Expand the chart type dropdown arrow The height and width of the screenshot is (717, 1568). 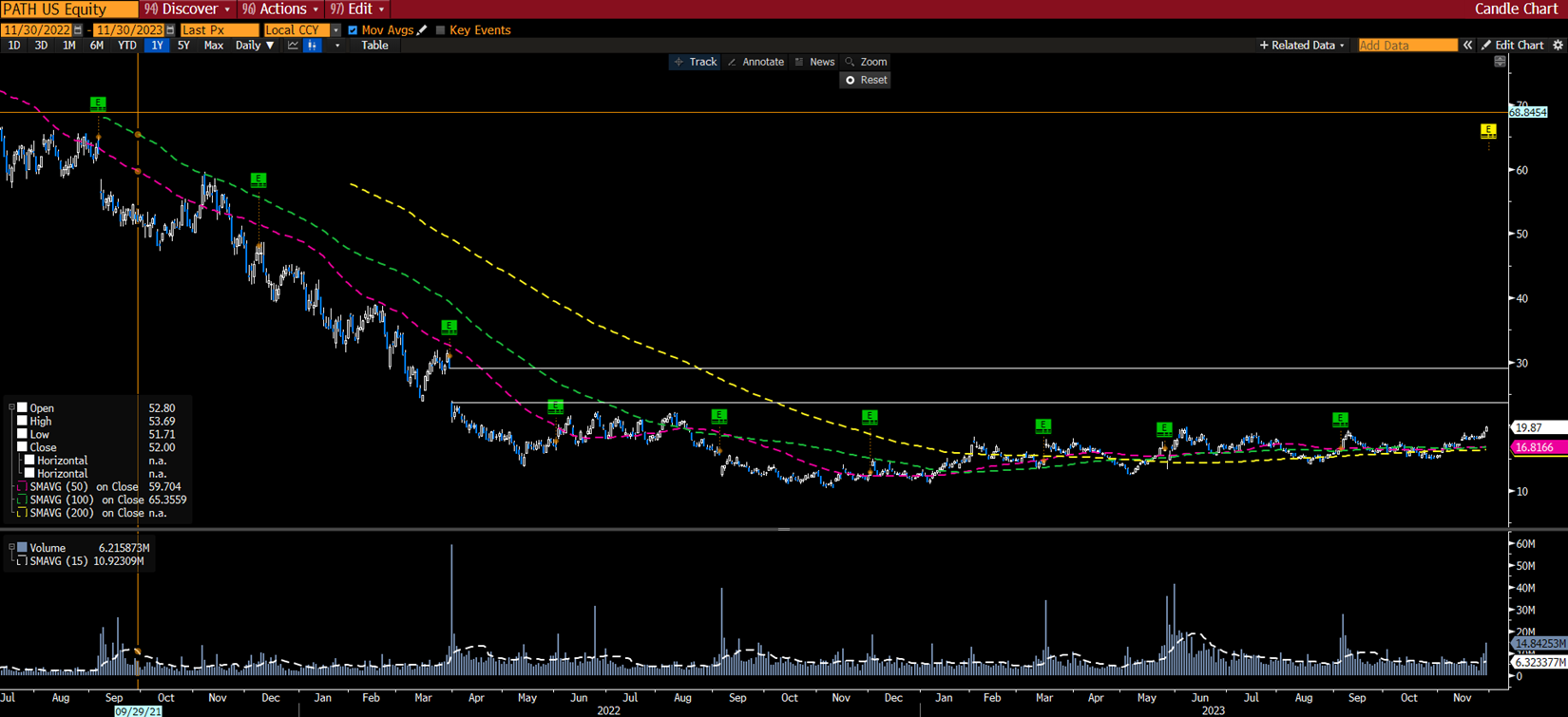[336, 46]
